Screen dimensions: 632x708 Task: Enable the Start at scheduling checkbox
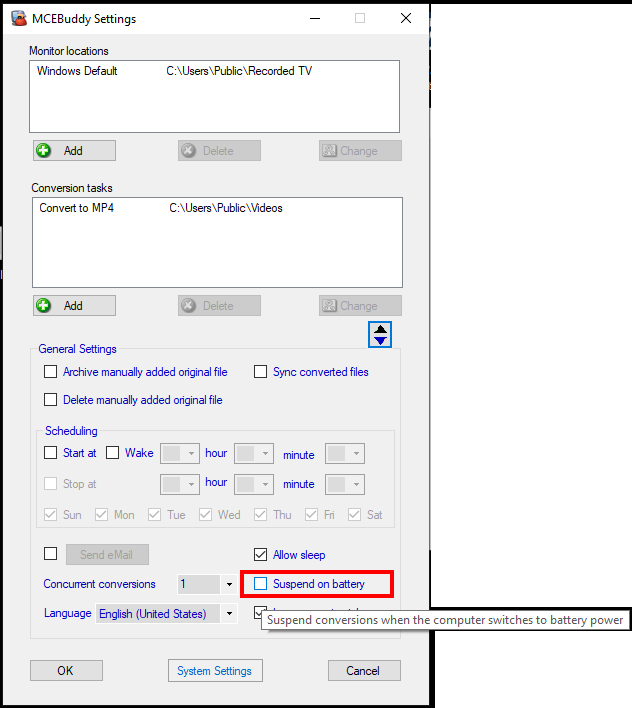(x=50, y=453)
